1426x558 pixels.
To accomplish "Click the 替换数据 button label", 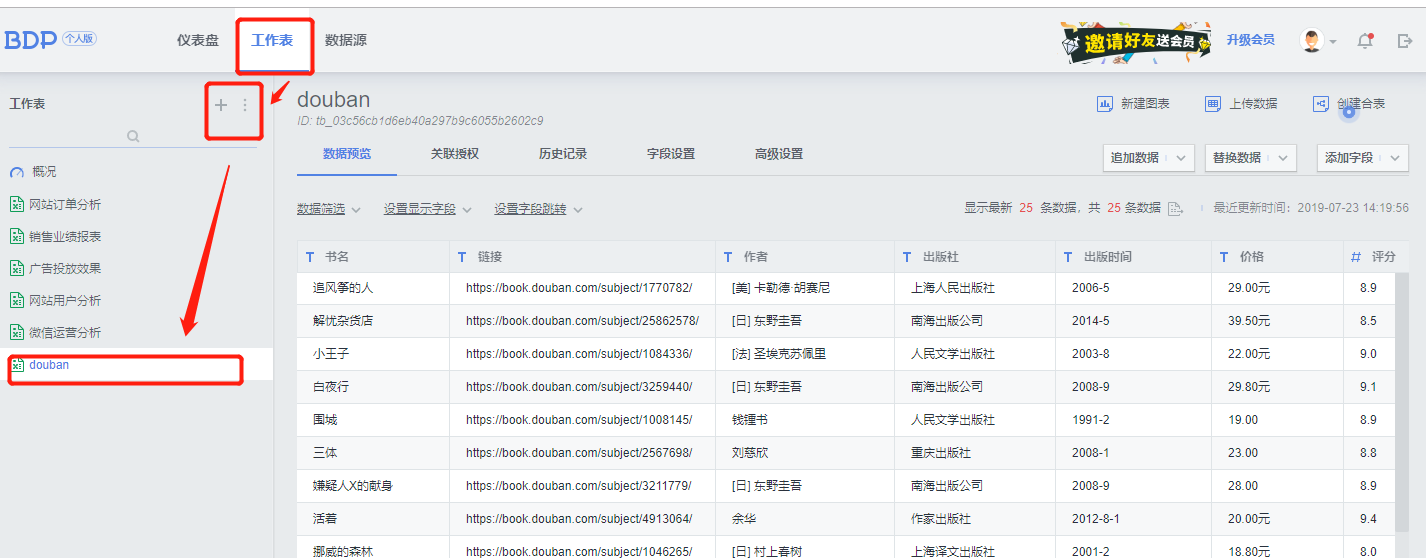I will point(1237,158).
